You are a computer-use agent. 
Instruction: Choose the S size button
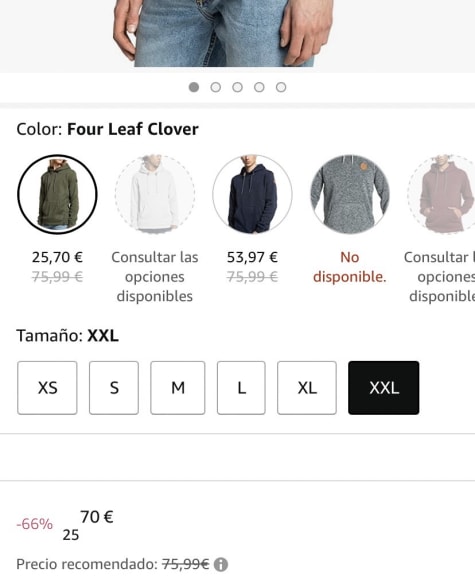tap(114, 388)
